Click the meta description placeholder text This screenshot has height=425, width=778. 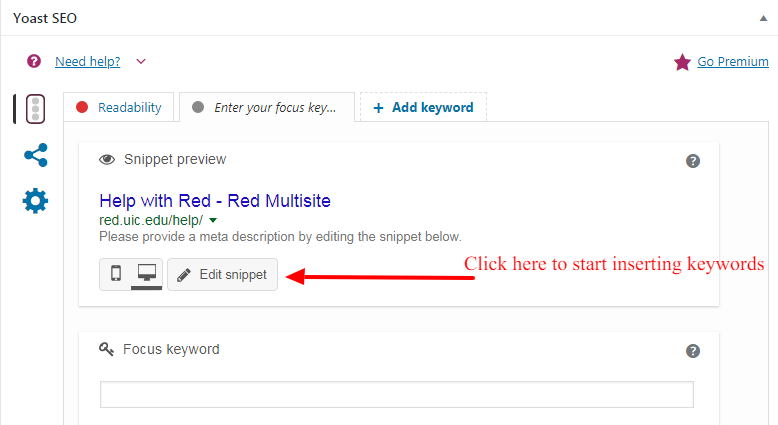click(x=280, y=237)
